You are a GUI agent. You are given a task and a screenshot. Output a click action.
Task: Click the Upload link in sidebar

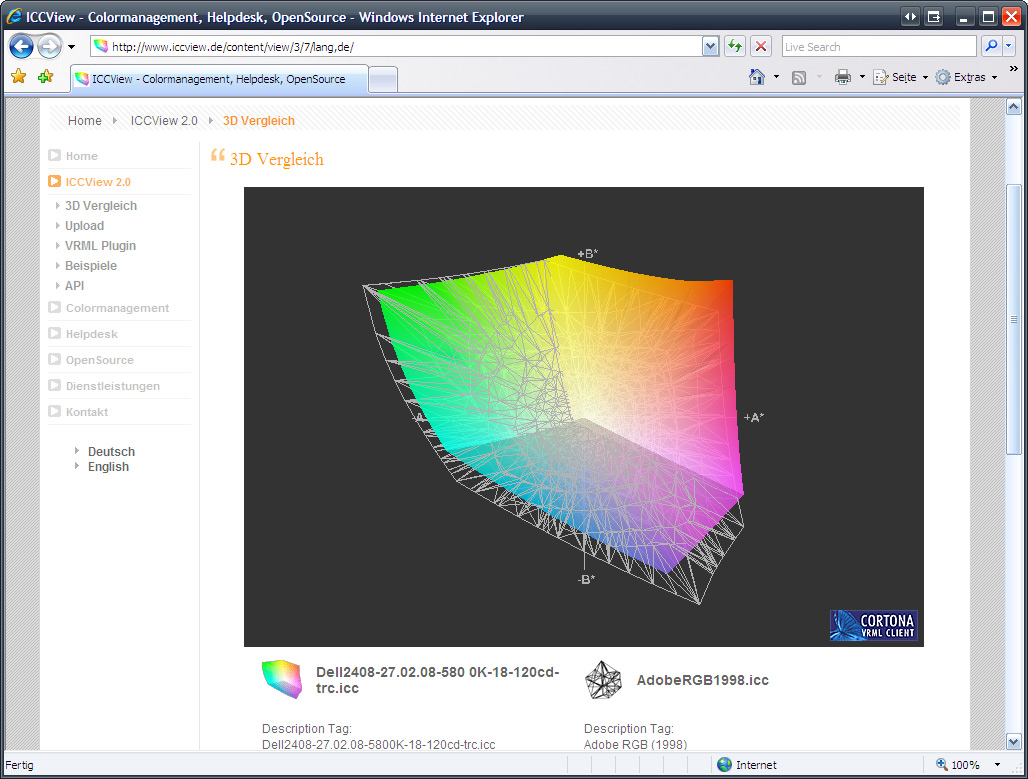84,226
